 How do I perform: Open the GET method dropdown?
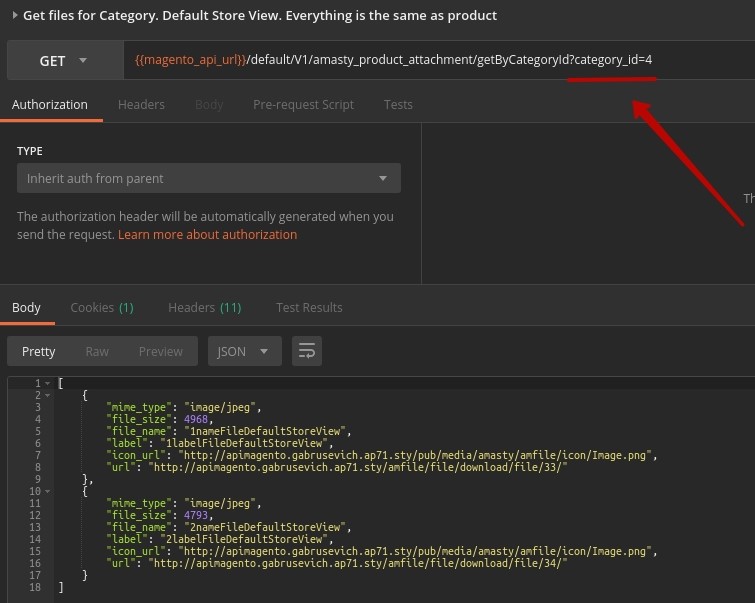coord(63,61)
